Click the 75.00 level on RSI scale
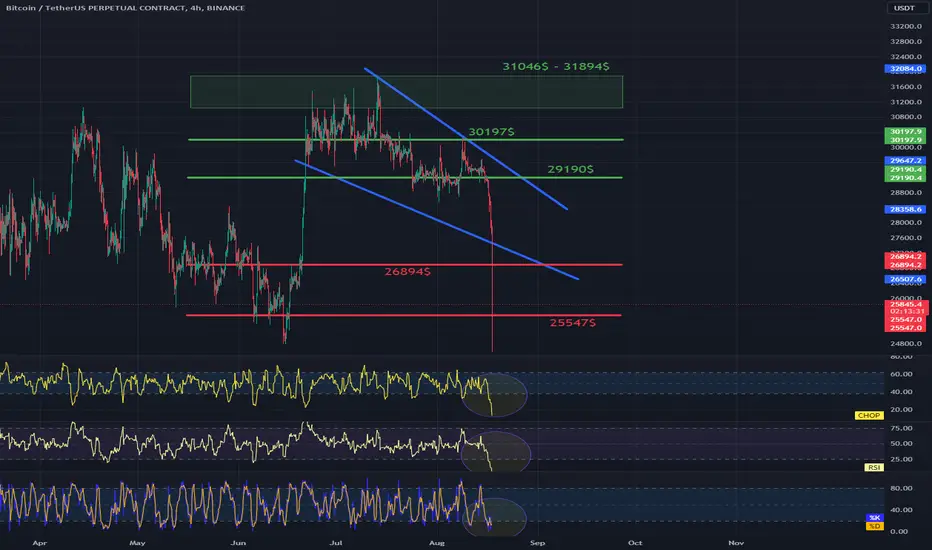This screenshot has height=550, width=932. point(902,428)
